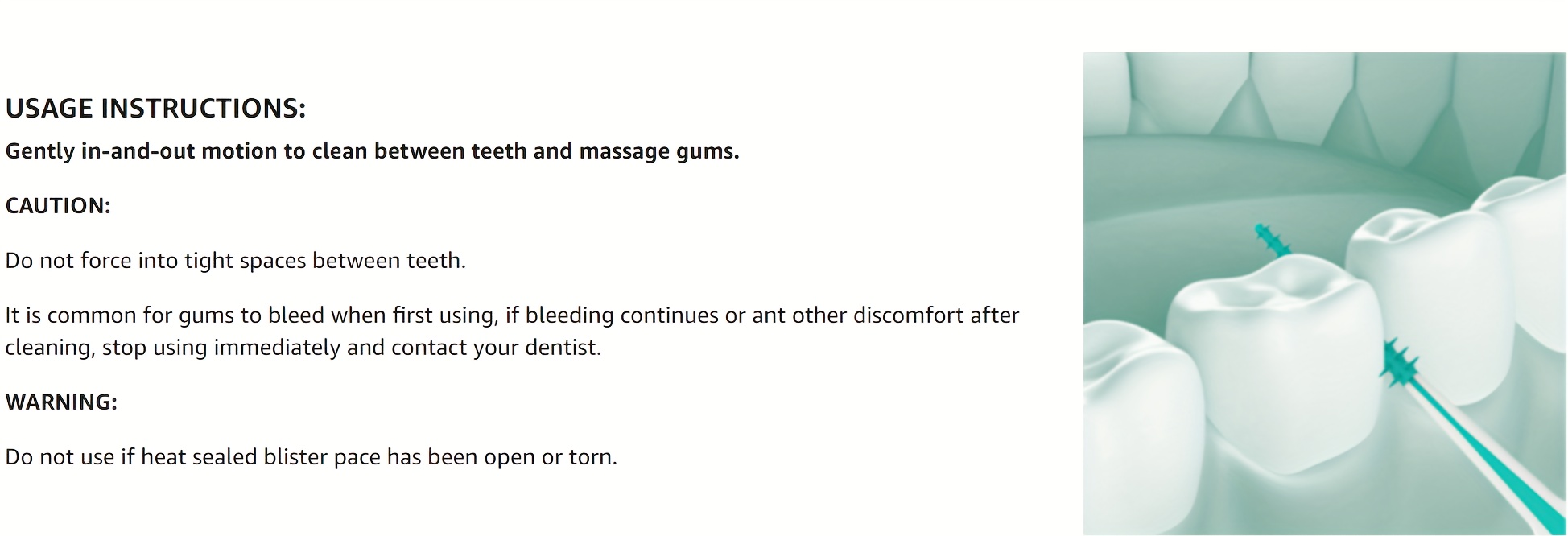Select the CAUTION: label
Viewport: 1568px width, 536px height.
coord(58,206)
